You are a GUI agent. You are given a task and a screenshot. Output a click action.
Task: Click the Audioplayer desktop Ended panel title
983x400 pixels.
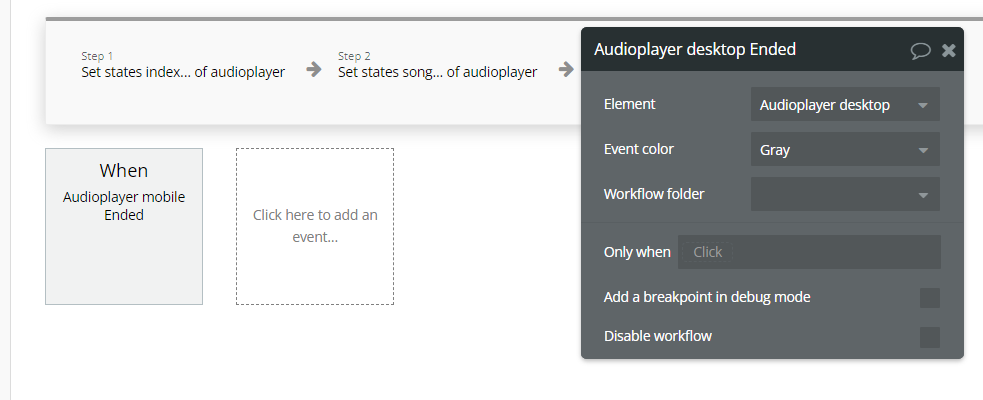[695, 49]
